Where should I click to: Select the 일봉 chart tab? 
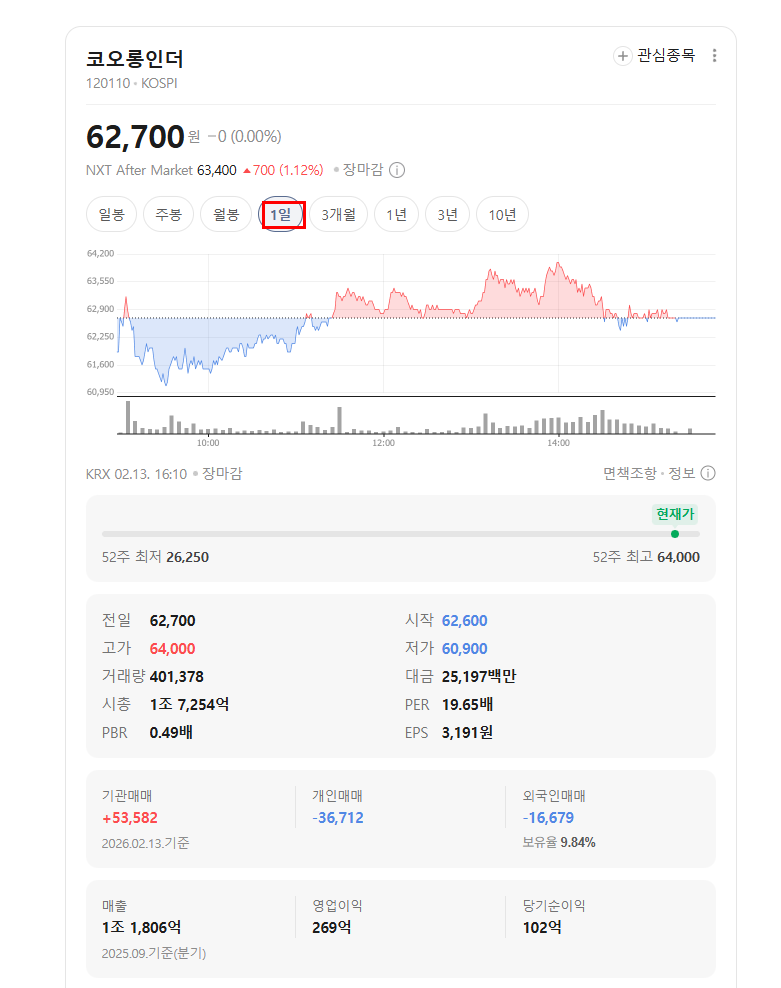(x=112, y=215)
